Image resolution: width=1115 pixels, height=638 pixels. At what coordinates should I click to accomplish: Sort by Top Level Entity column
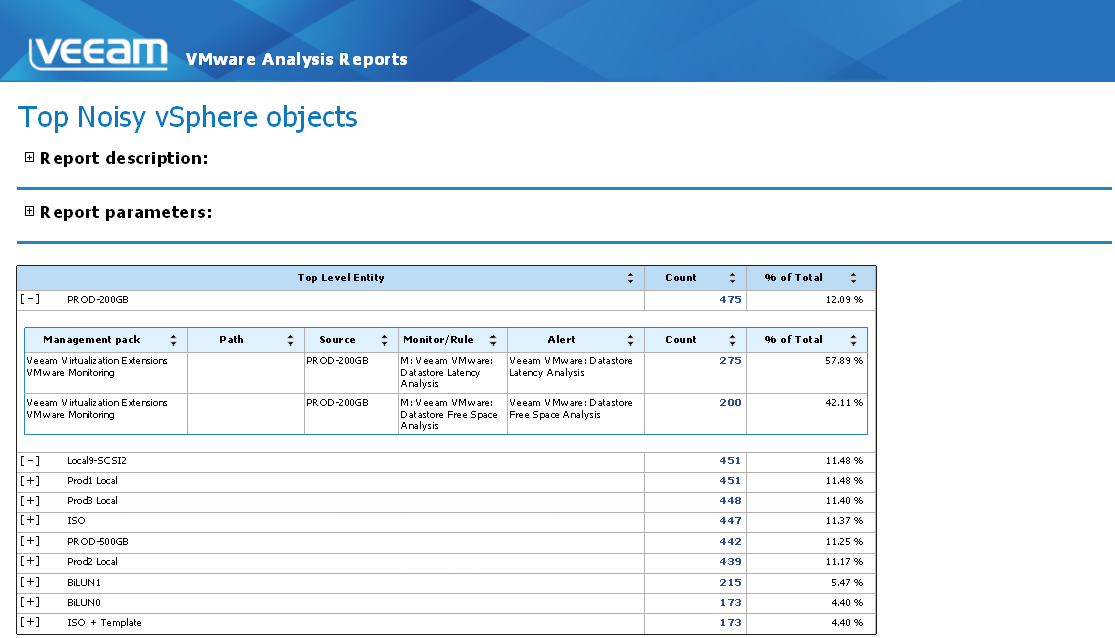pos(630,278)
